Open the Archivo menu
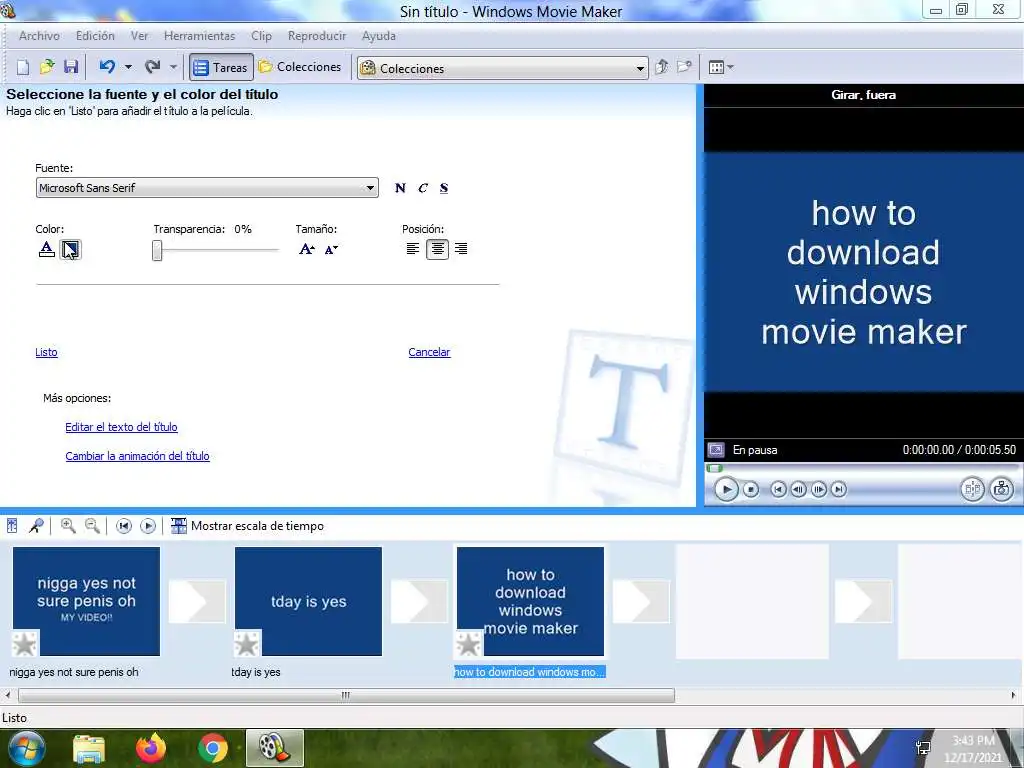Screen dimensions: 1024x768 click(39, 36)
